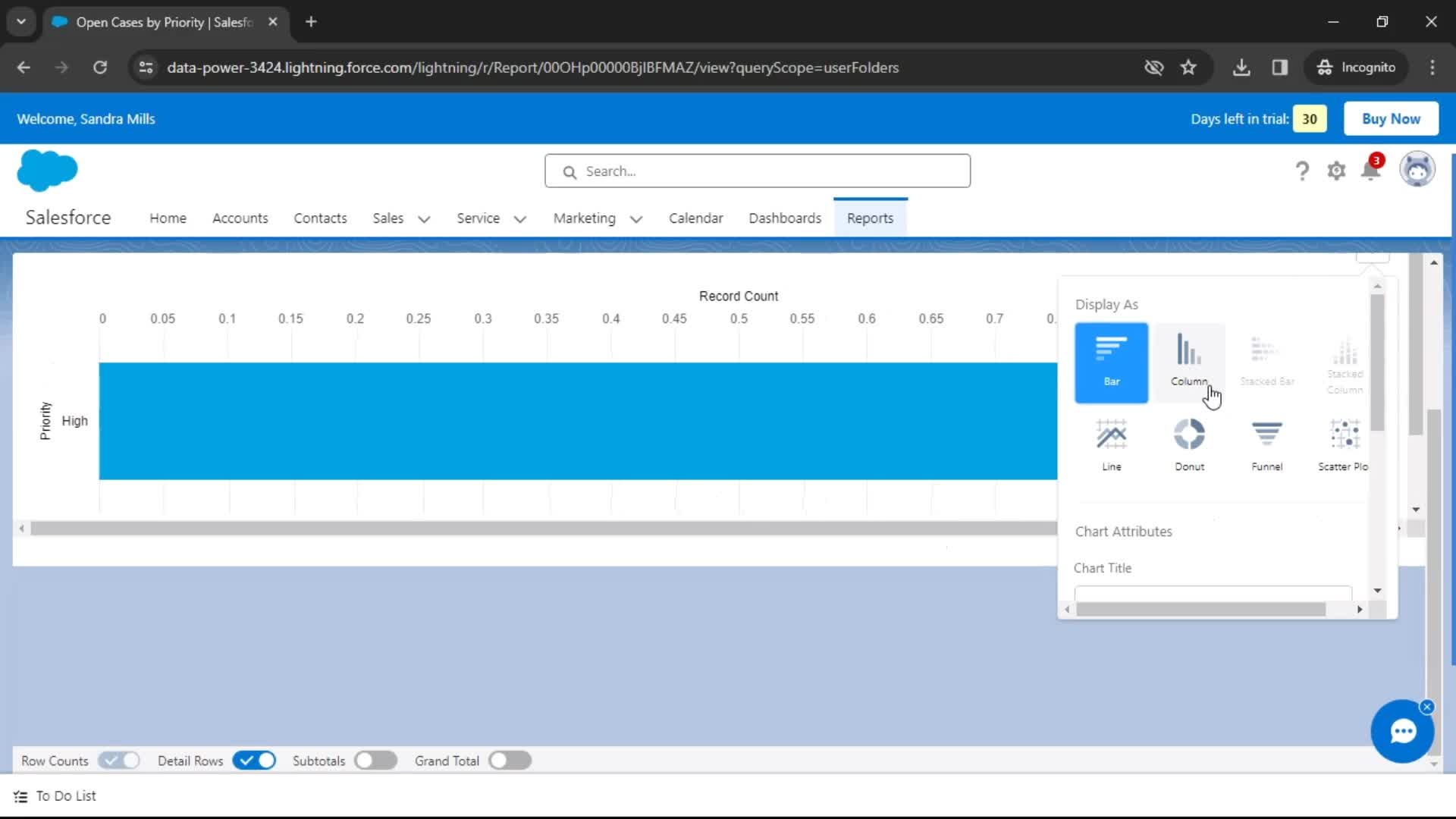The image size is (1456, 819).
Task: Expand the Marketing menu chevron
Action: (635, 219)
